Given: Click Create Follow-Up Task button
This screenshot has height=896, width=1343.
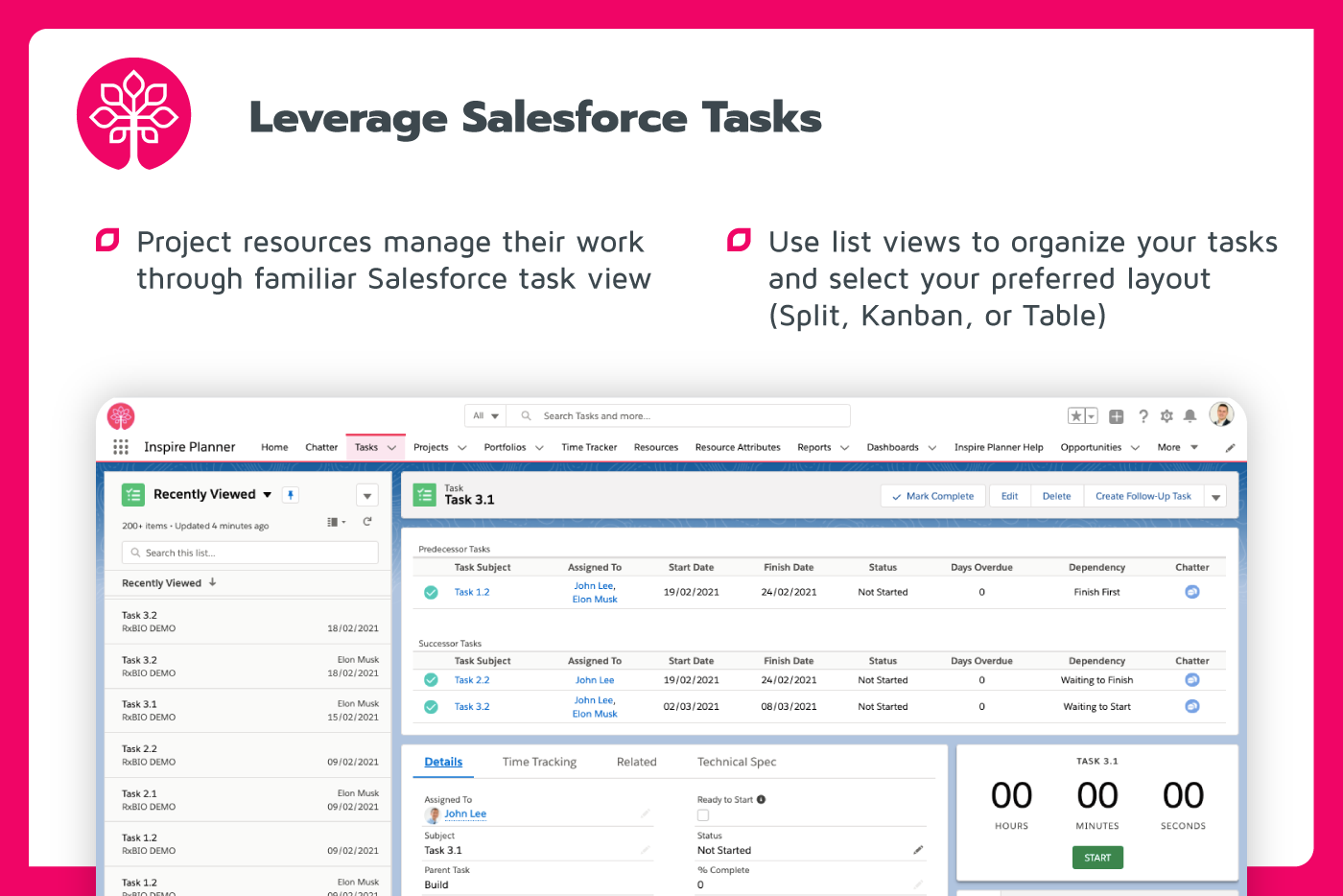Looking at the screenshot, I should click(1143, 496).
